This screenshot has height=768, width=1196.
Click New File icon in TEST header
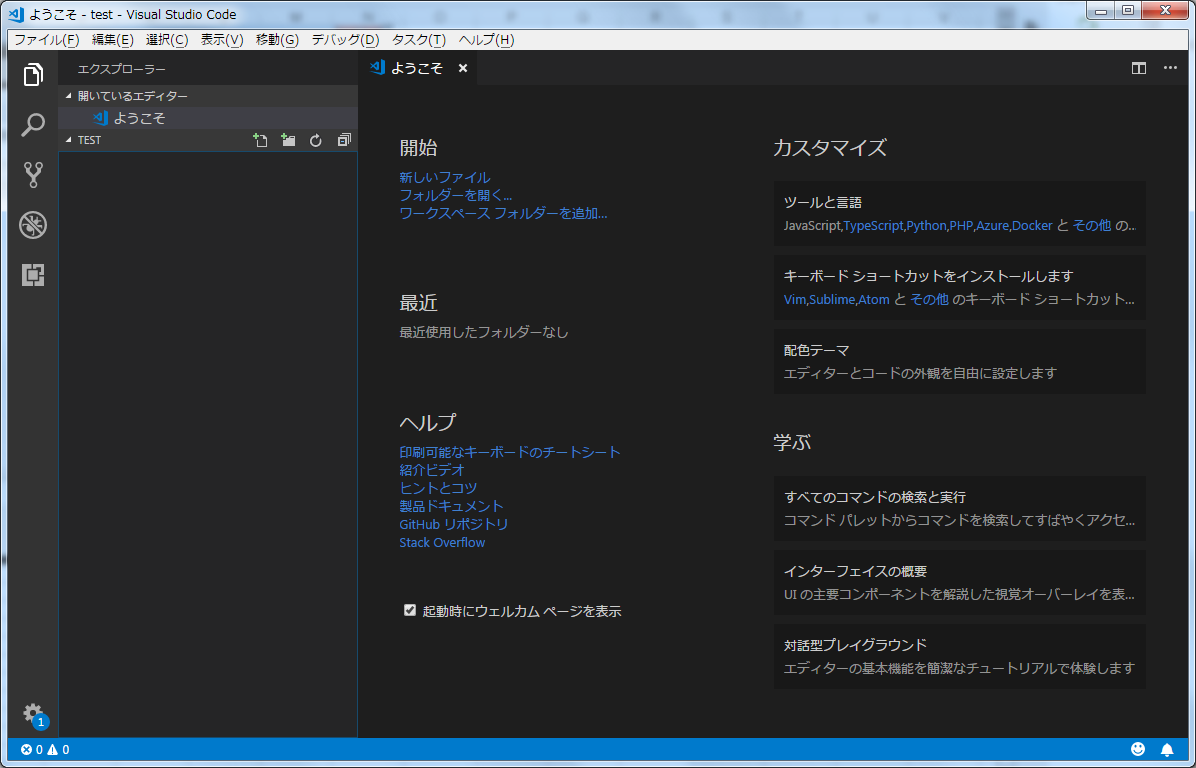[260, 141]
